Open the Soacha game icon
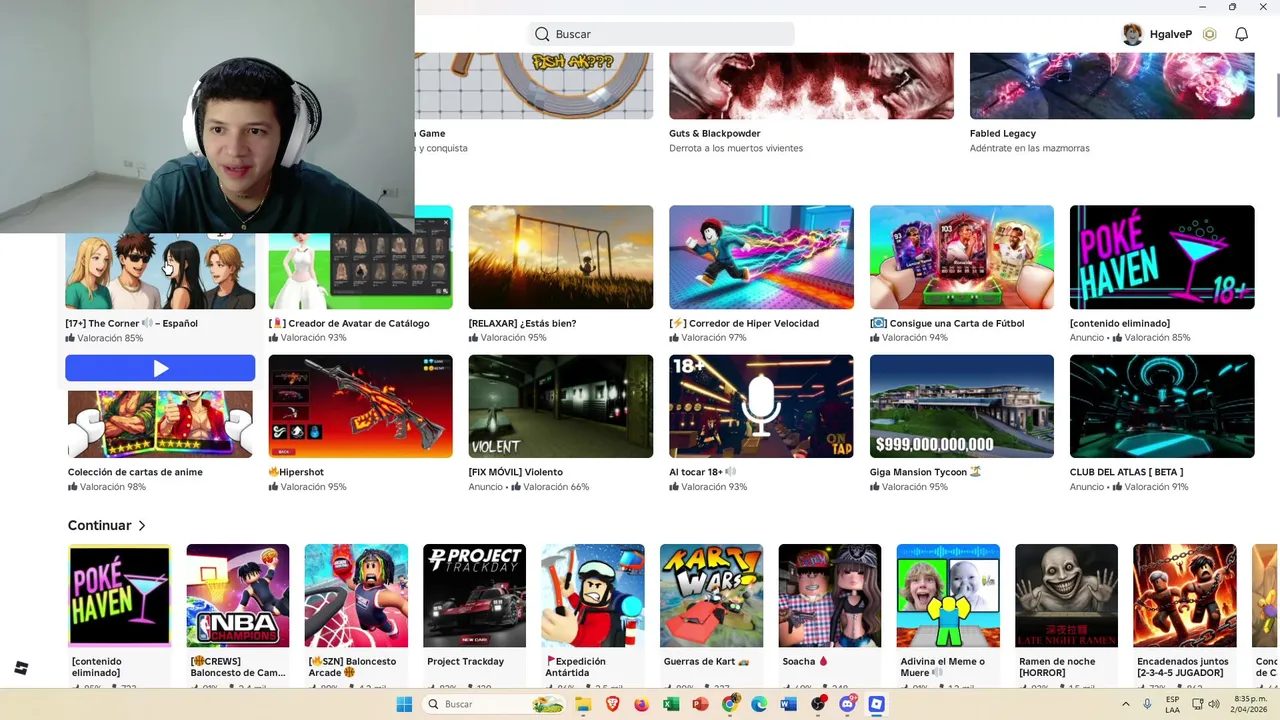This screenshot has width=1280, height=720. click(830, 596)
